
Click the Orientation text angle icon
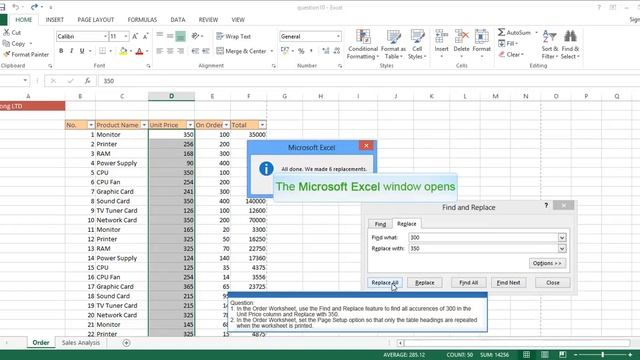coord(196,36)
